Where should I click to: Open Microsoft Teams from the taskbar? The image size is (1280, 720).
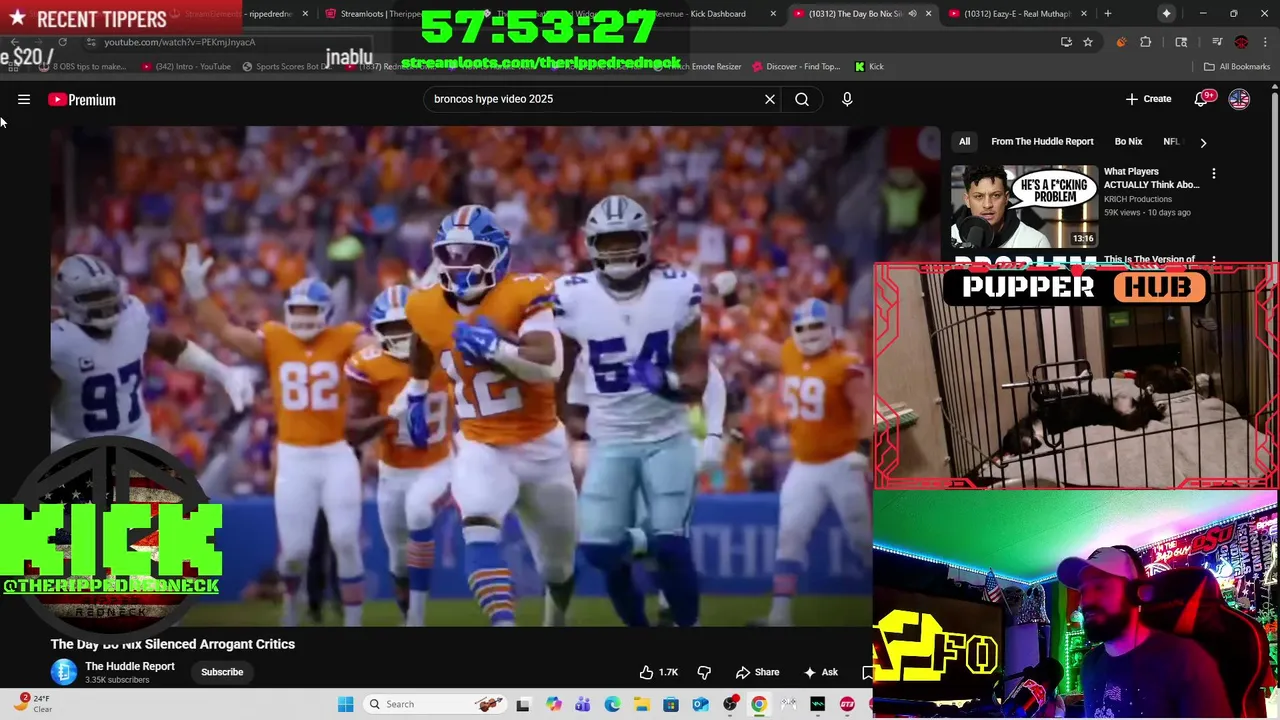click(582, 704)
